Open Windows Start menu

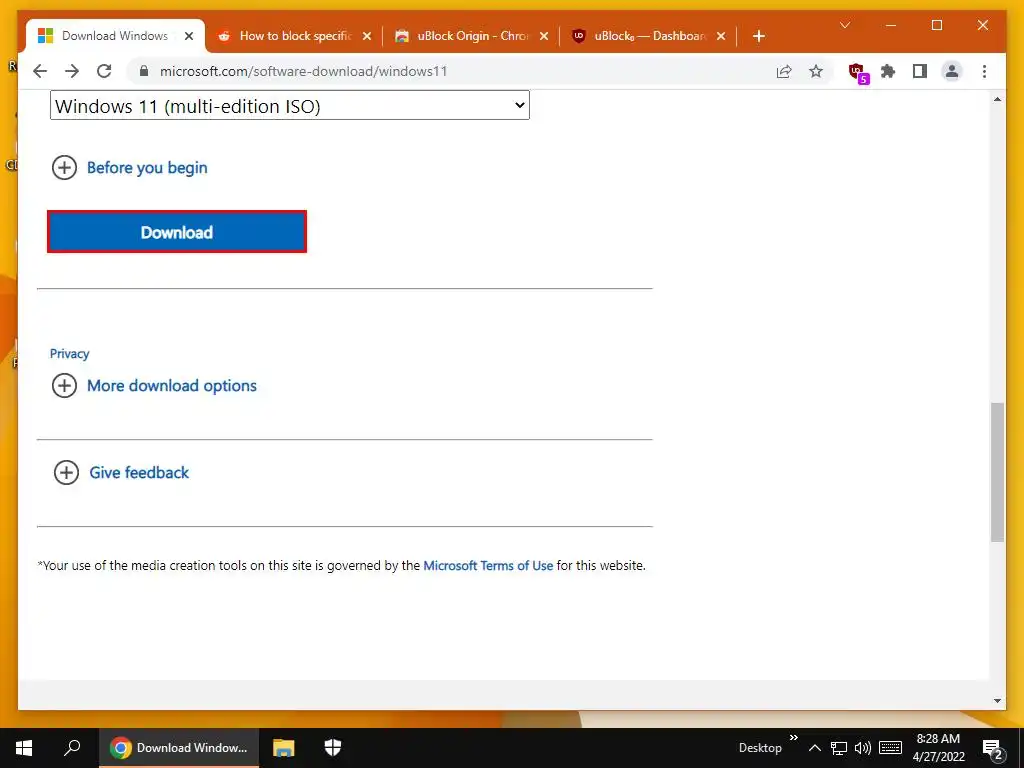tap(24, 748)
